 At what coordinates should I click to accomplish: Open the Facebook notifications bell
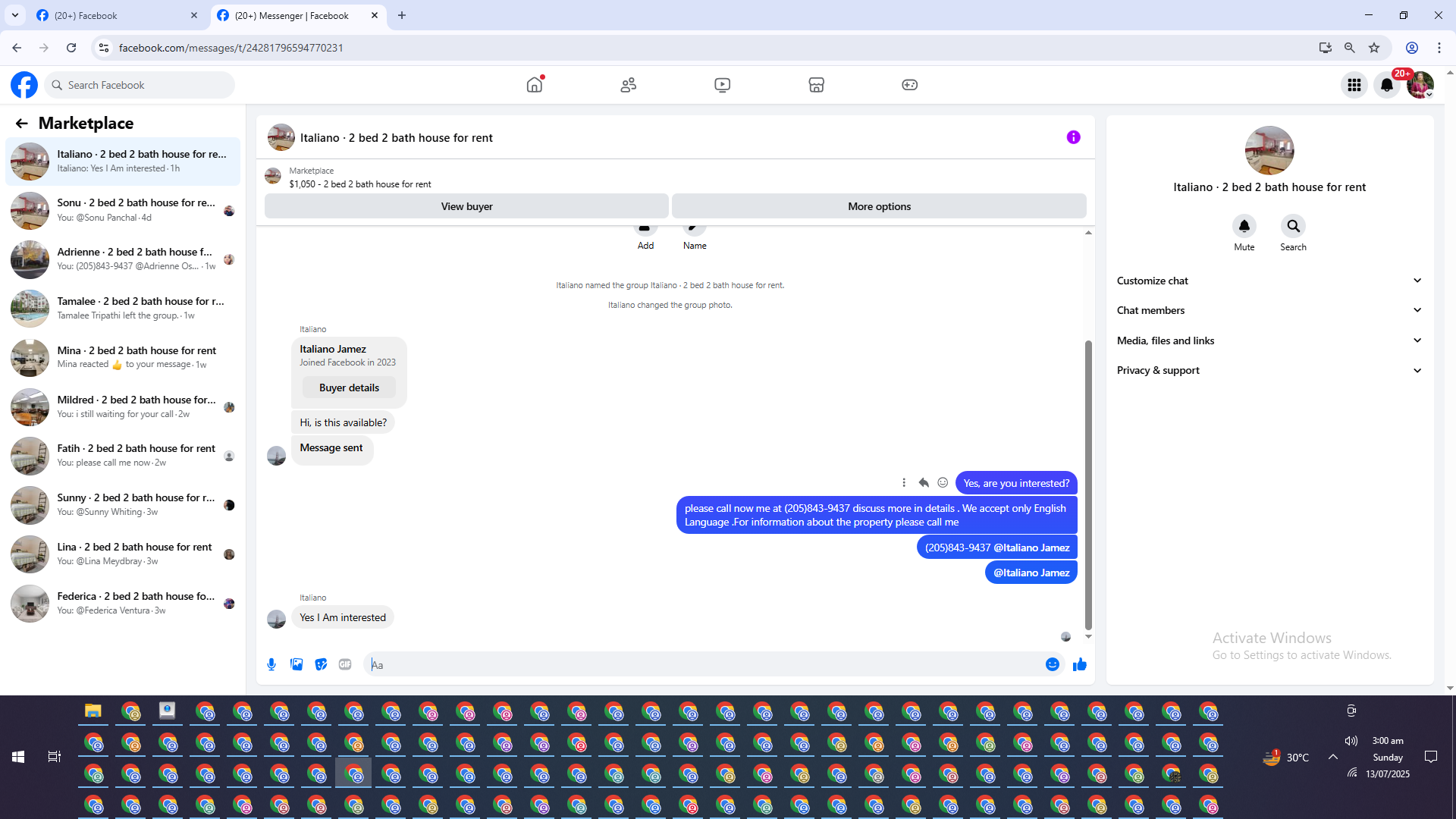coord(1386,85)
